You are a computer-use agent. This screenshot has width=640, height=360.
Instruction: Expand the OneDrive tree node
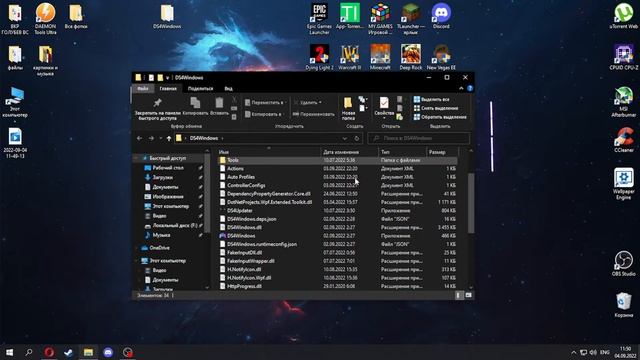(x=136, y=248)
